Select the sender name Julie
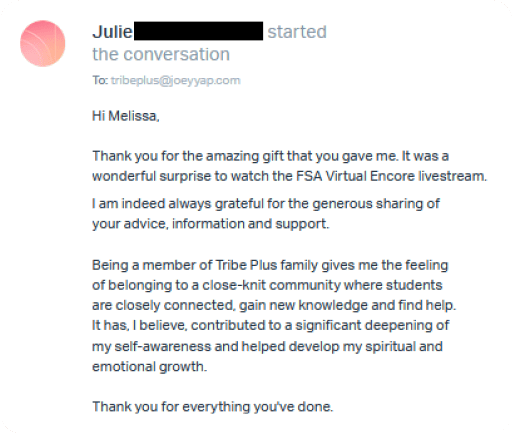Image resolution: width=513 pixels, height=434 pixels. 112,32
